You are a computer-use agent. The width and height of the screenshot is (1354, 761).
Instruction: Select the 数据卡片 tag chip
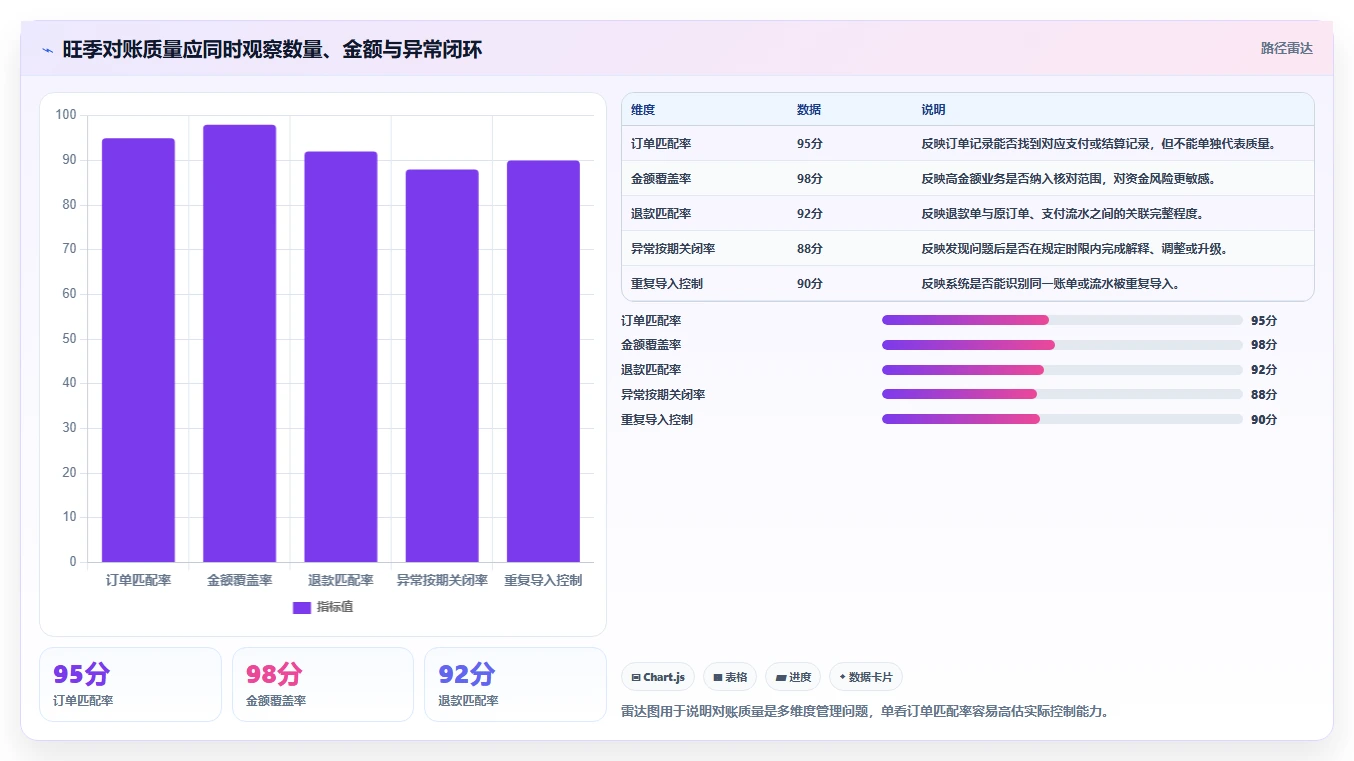tap(866, 677)
